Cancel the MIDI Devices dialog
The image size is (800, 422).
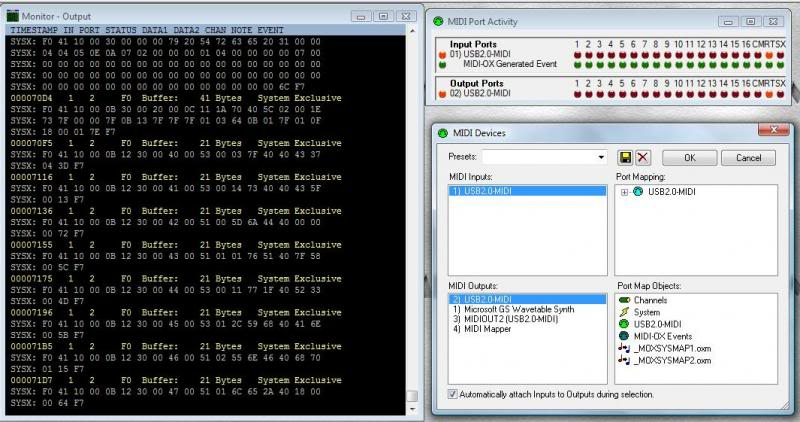coord(748,158)
